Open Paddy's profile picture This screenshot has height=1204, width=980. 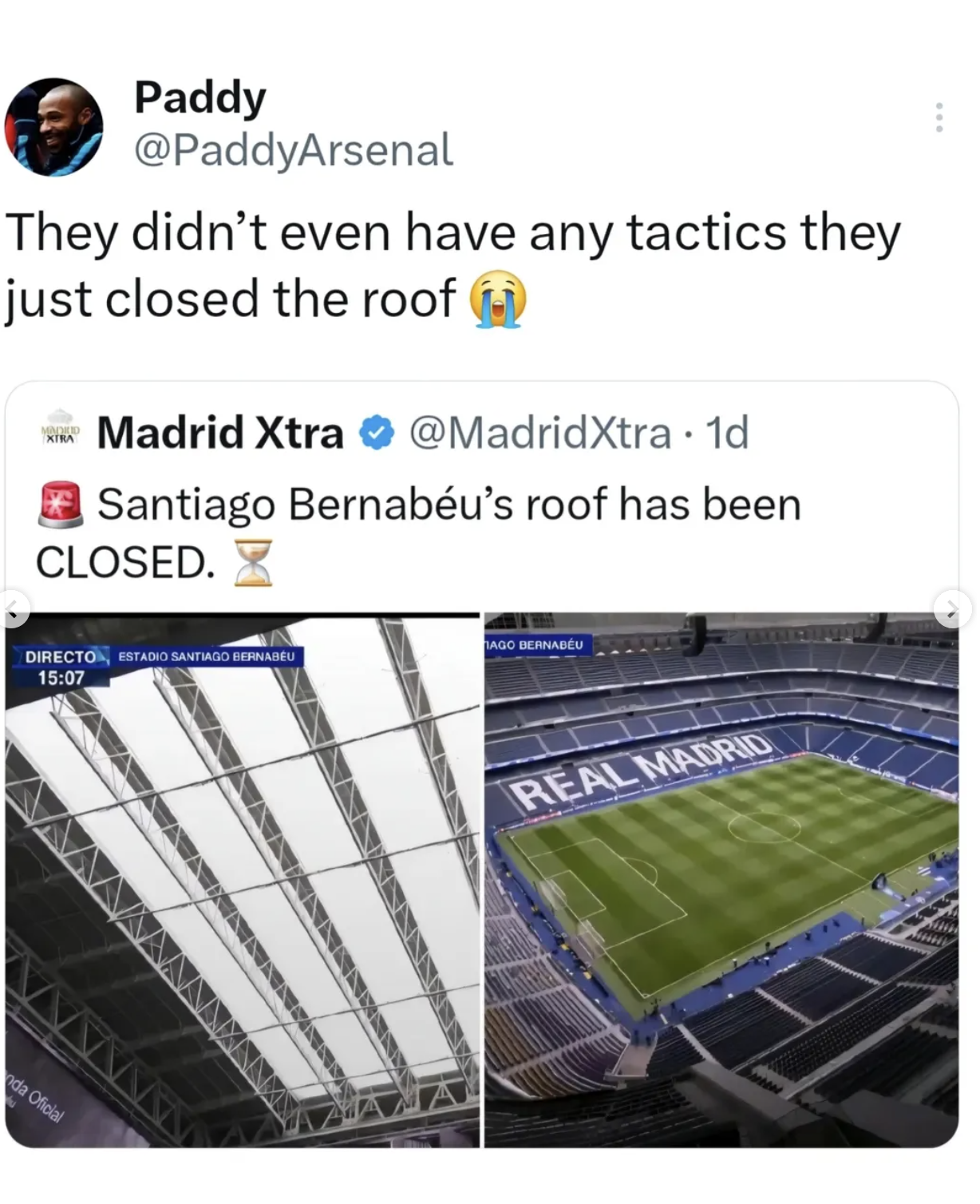pyautogui.click(x=54, y=126)
